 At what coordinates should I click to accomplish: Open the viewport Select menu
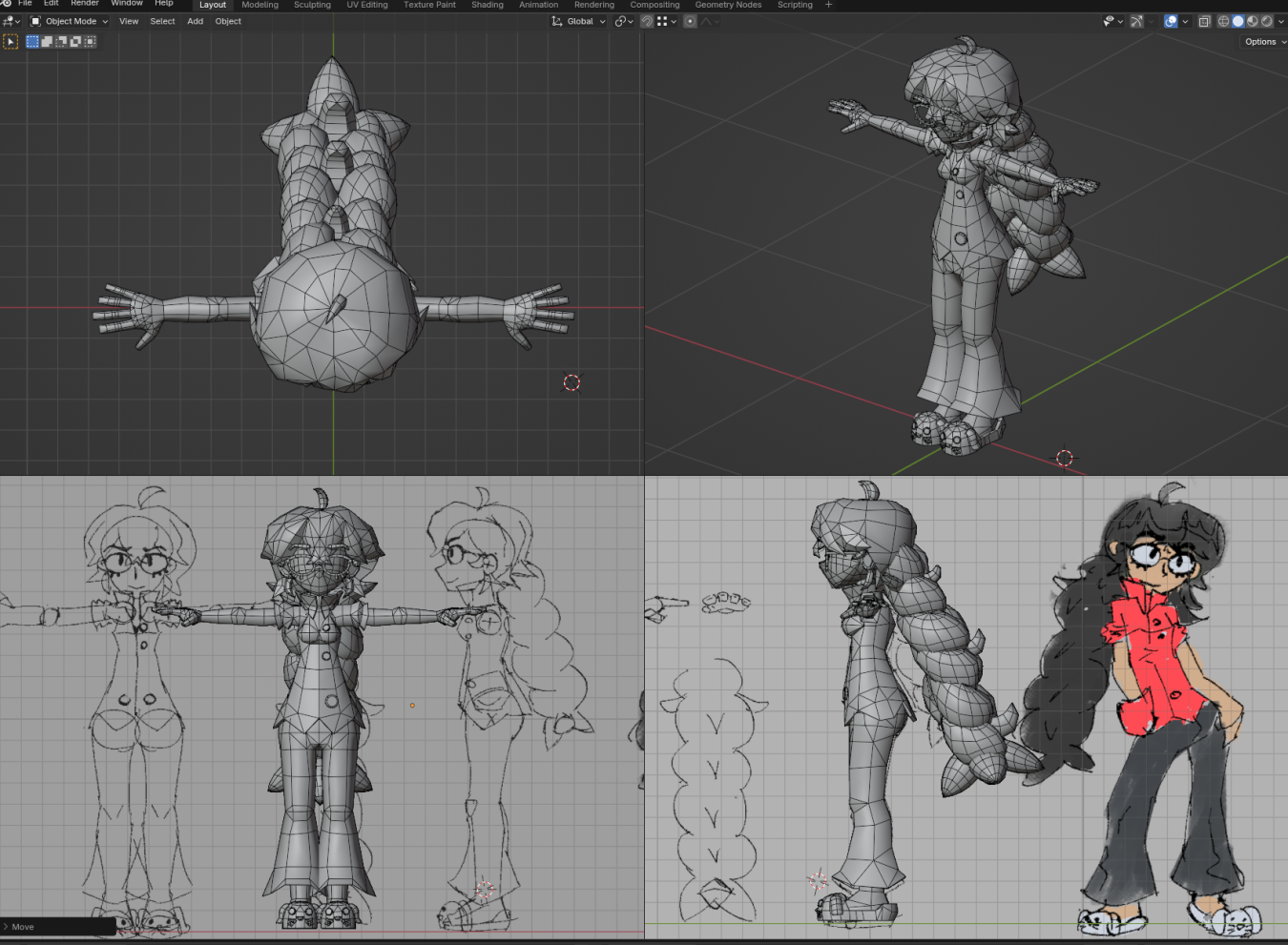[x=162, y=21]
